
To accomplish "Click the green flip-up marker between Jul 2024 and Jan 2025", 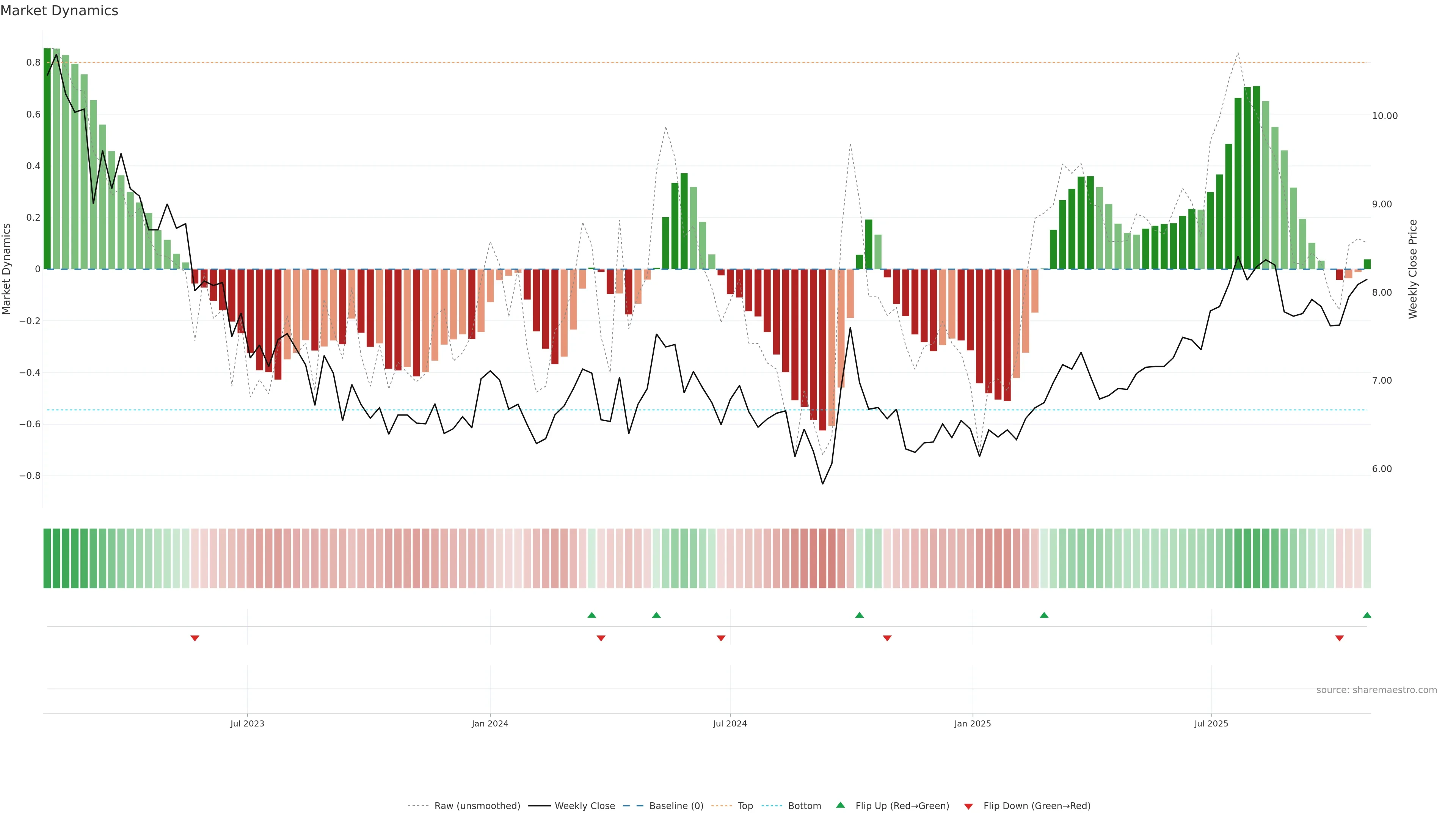I will click(x=859, y=615).
